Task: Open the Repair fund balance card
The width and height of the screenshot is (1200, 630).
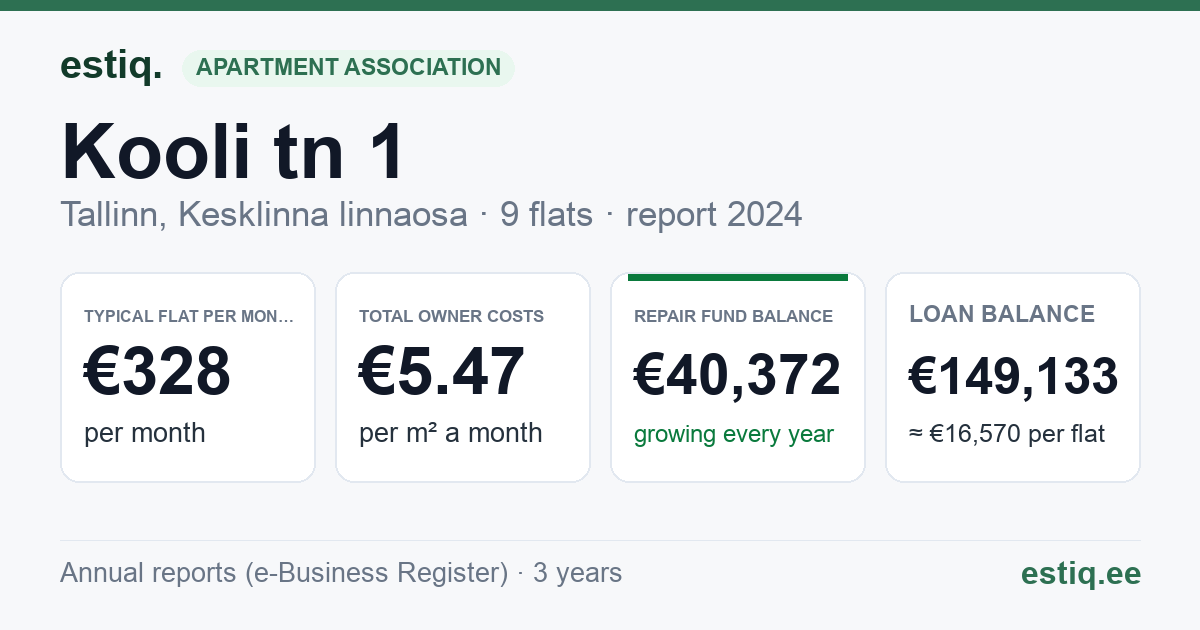Action: (x=738, y=377)
